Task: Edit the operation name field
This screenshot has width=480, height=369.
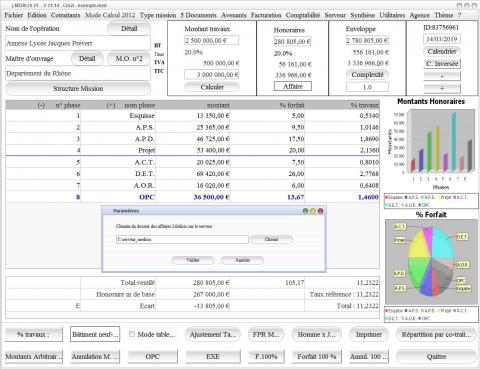Action: pos(78,43)
